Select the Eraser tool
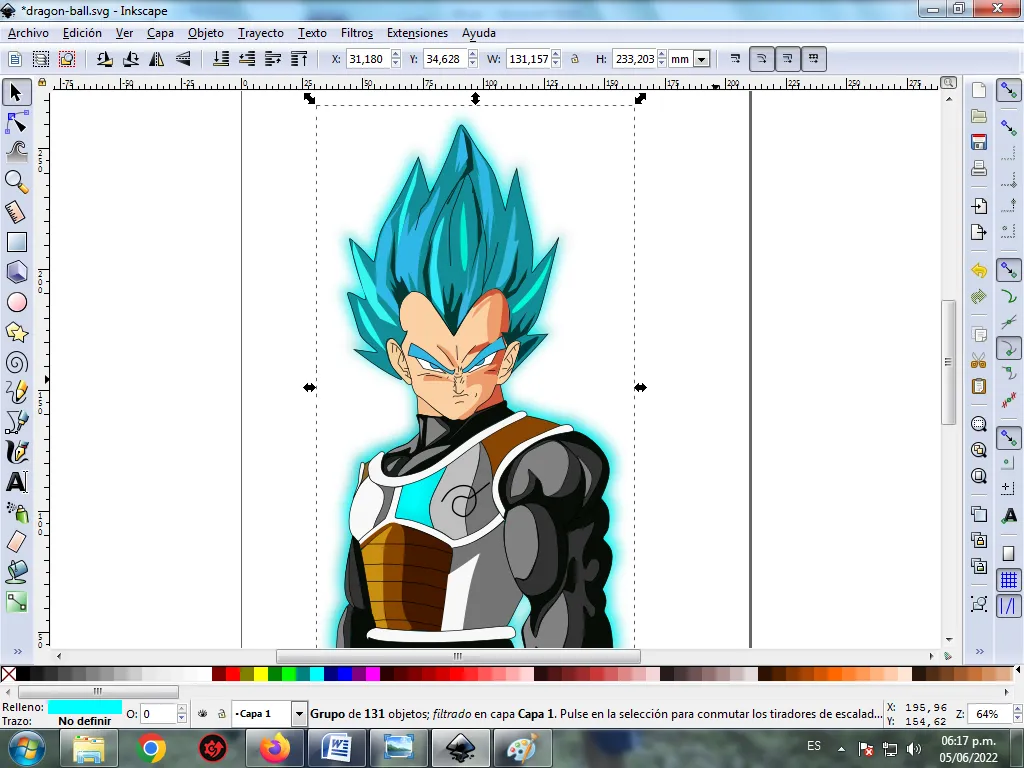The image size is (1024, 768). 16,542
